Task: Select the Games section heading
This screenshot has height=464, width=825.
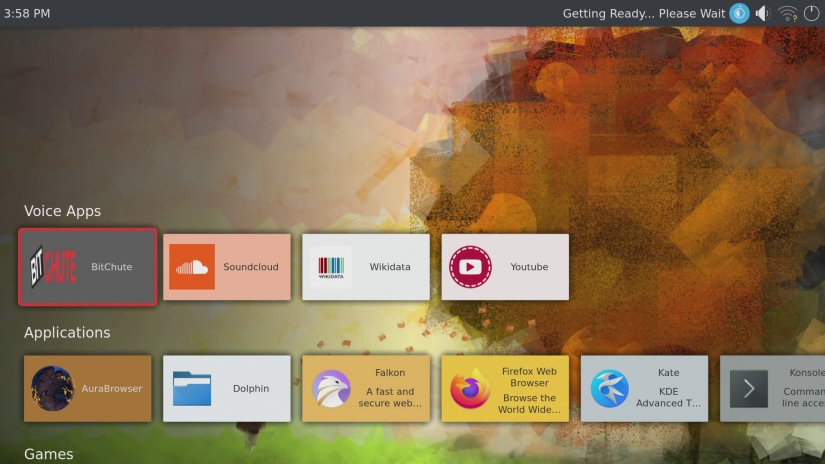Action: click(48, 454)
